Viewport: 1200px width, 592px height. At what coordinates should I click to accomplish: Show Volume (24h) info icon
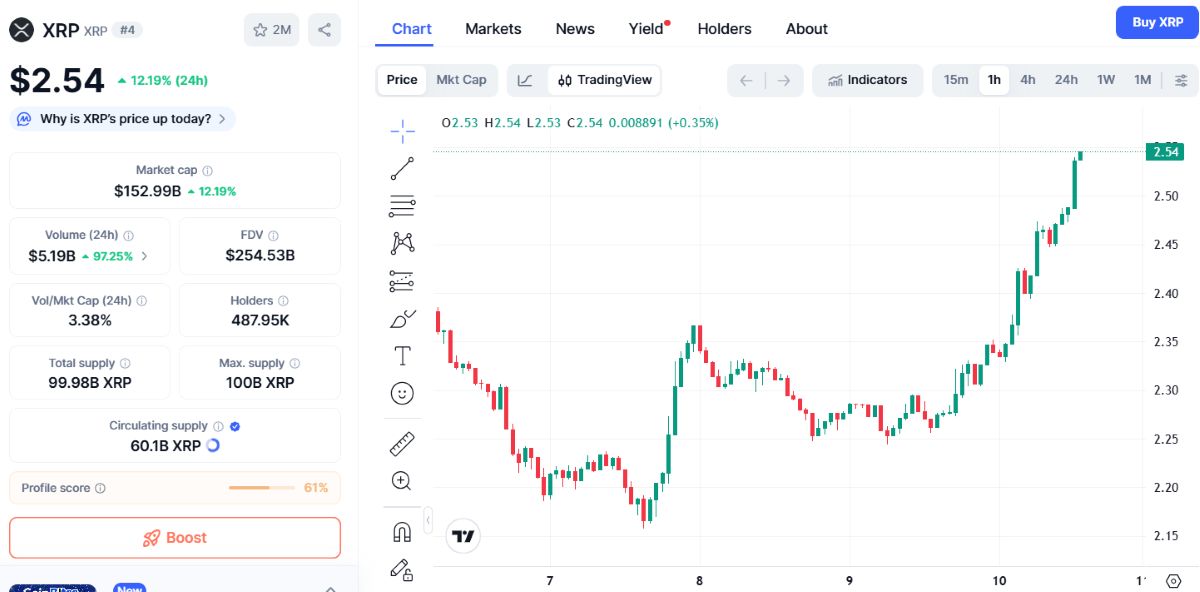pyautogui.click(x=129, y=236)
